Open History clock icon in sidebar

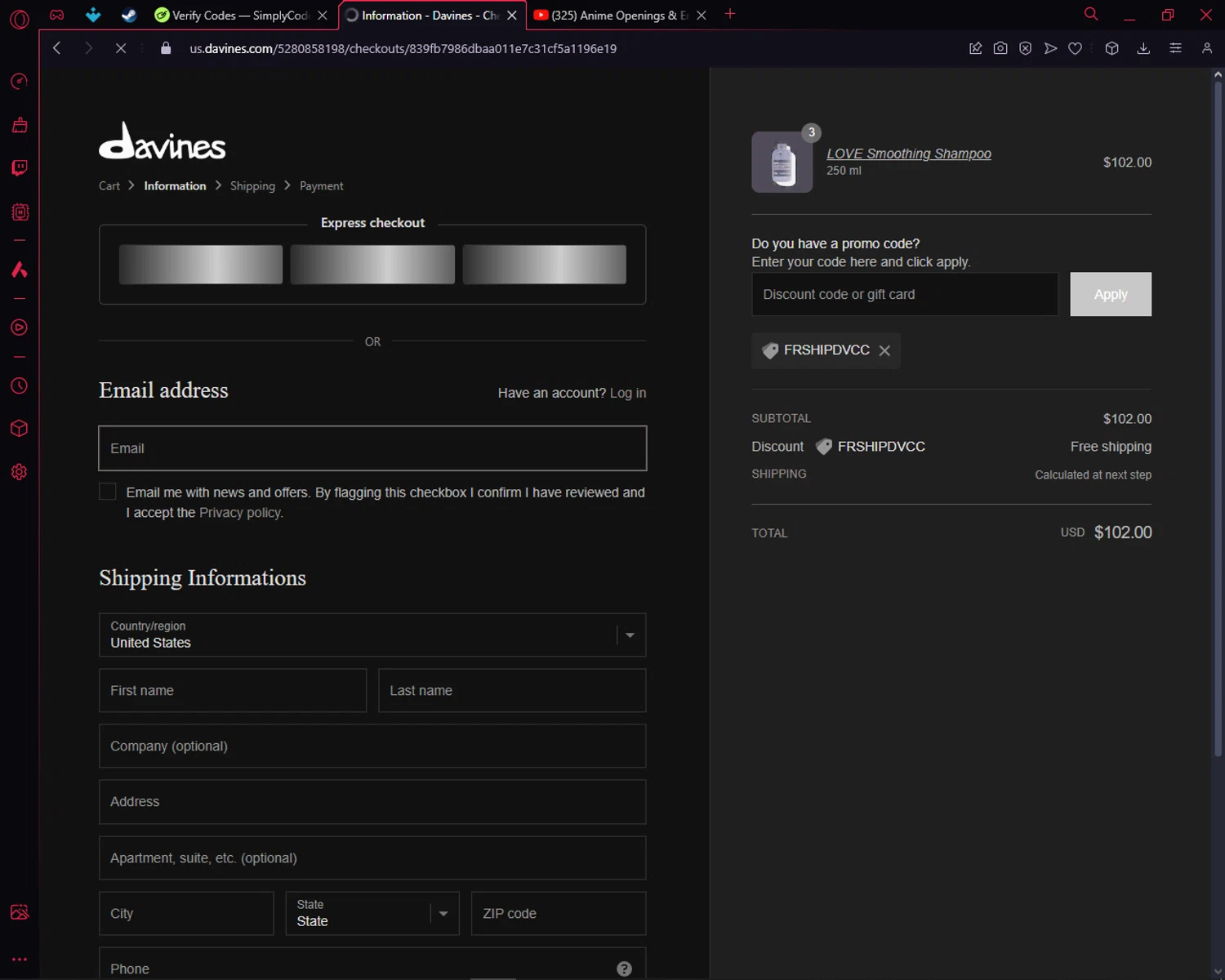point(20,385)
